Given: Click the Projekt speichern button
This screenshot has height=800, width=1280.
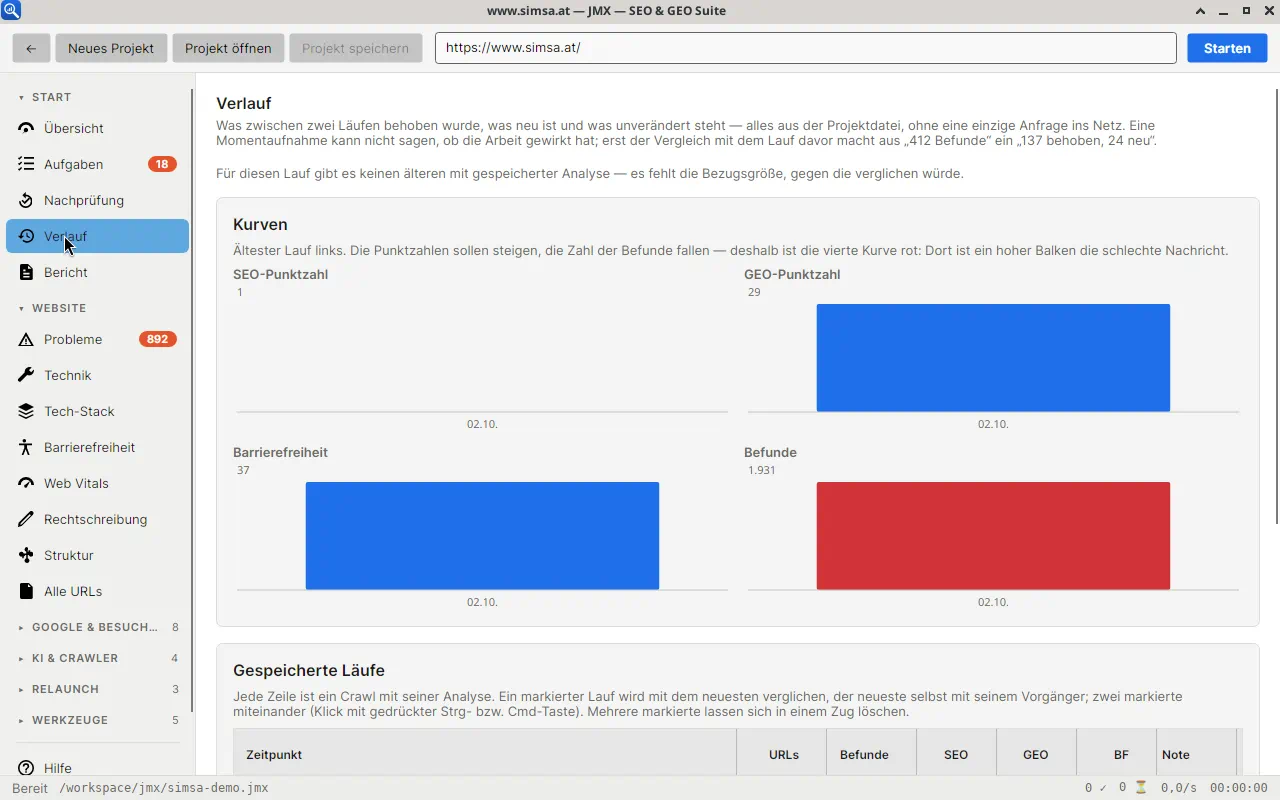Looking at the screenshot, I should click(355, 48).
